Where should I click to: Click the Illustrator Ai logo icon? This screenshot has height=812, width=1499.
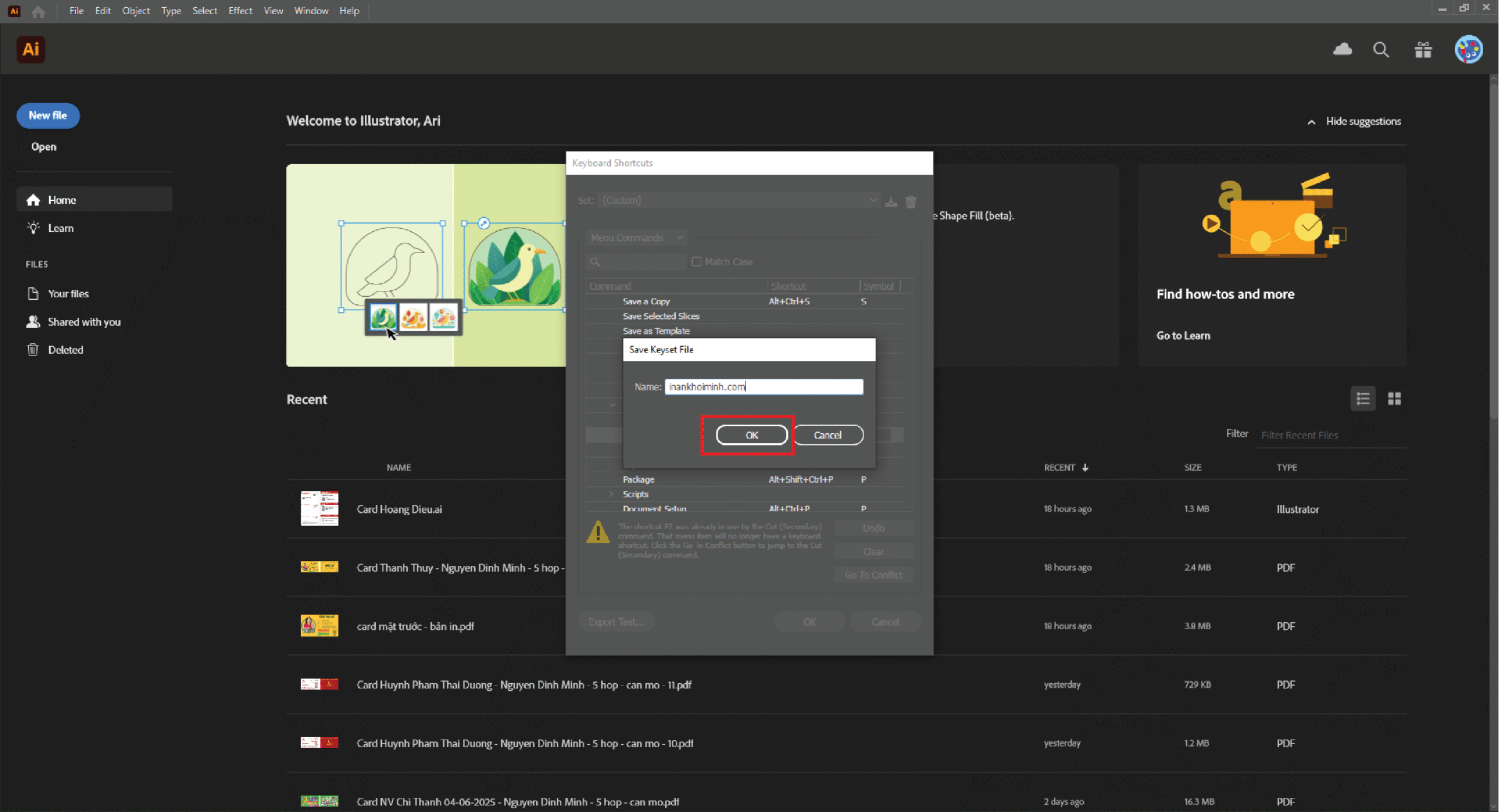[x=30, y=49]
